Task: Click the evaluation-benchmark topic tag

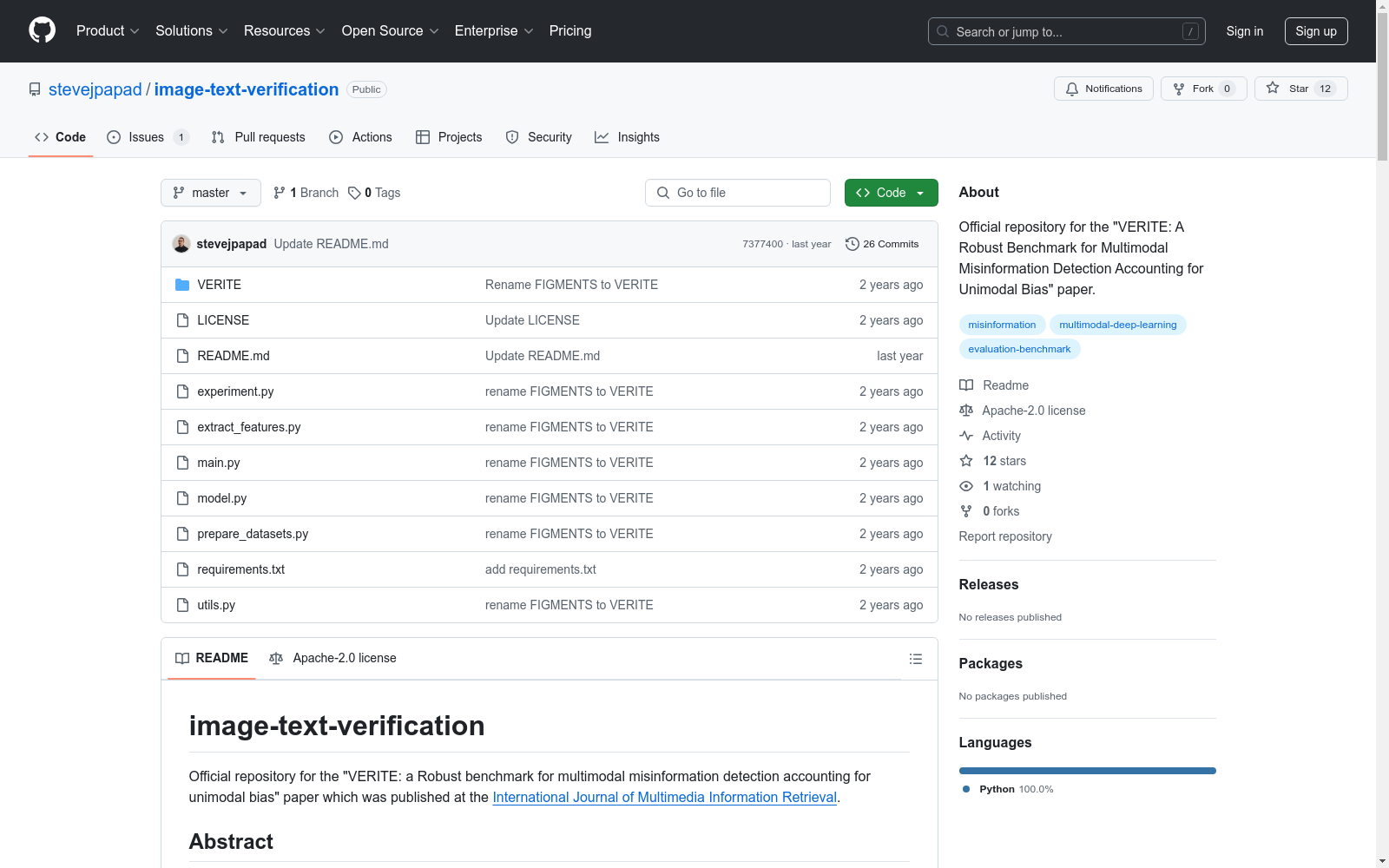Action: pyautogui.click(x=1019, y=349)
